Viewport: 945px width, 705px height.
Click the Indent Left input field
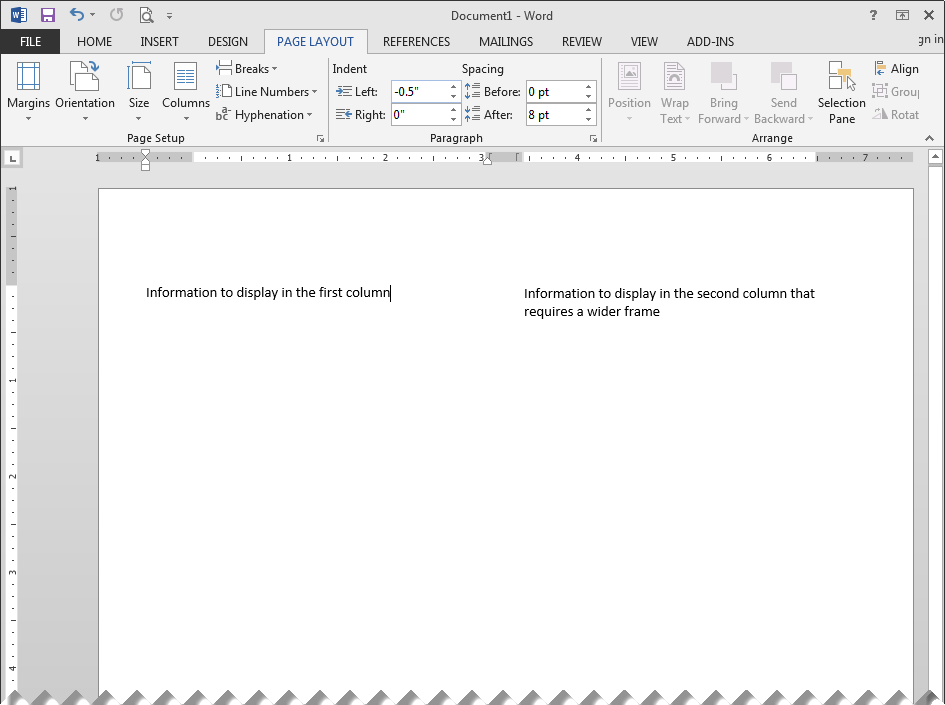point(420,91)
